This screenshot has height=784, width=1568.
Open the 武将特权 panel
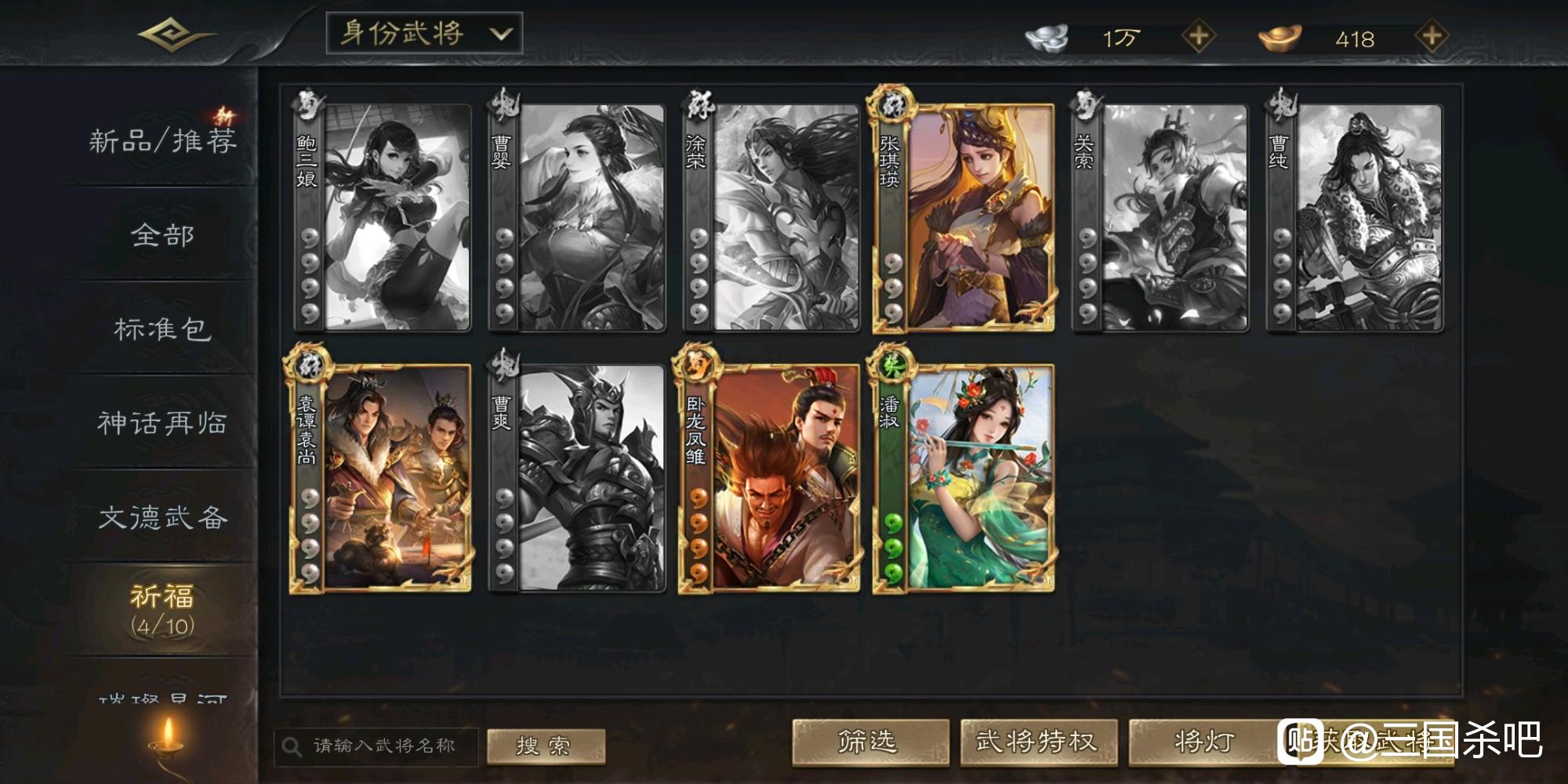point(1038,742)
